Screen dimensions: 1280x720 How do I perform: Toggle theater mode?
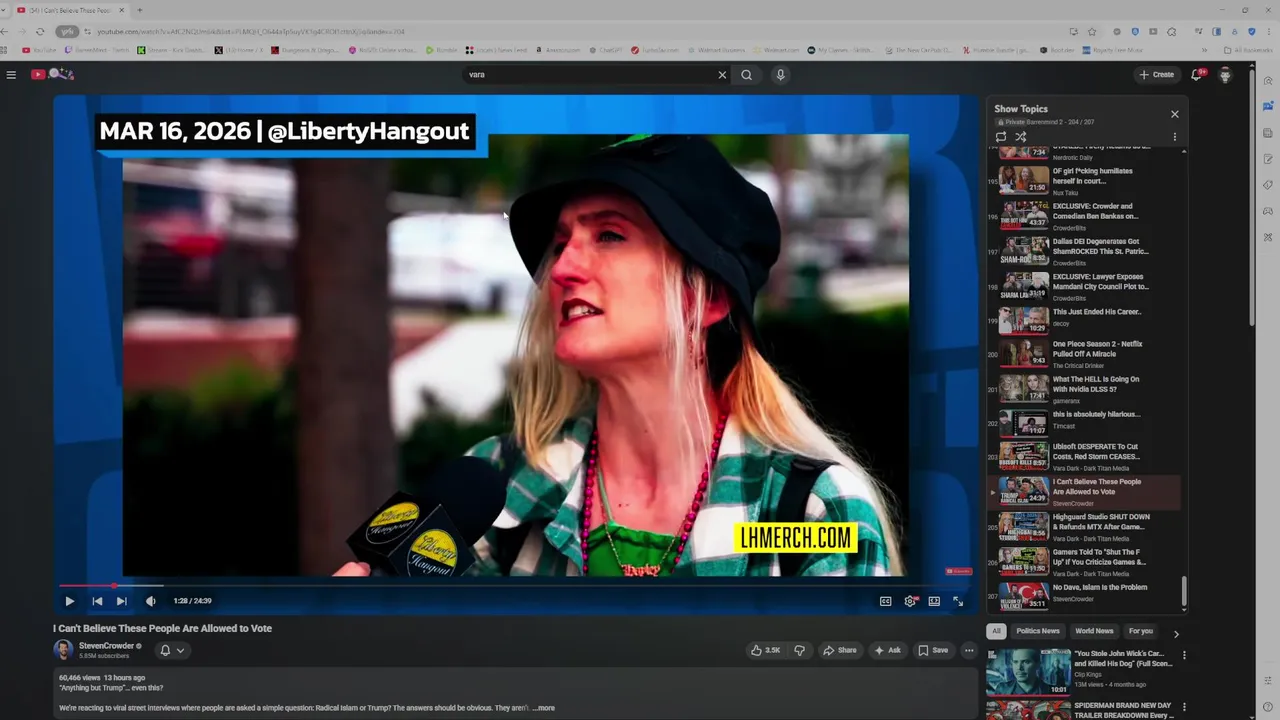934,601
